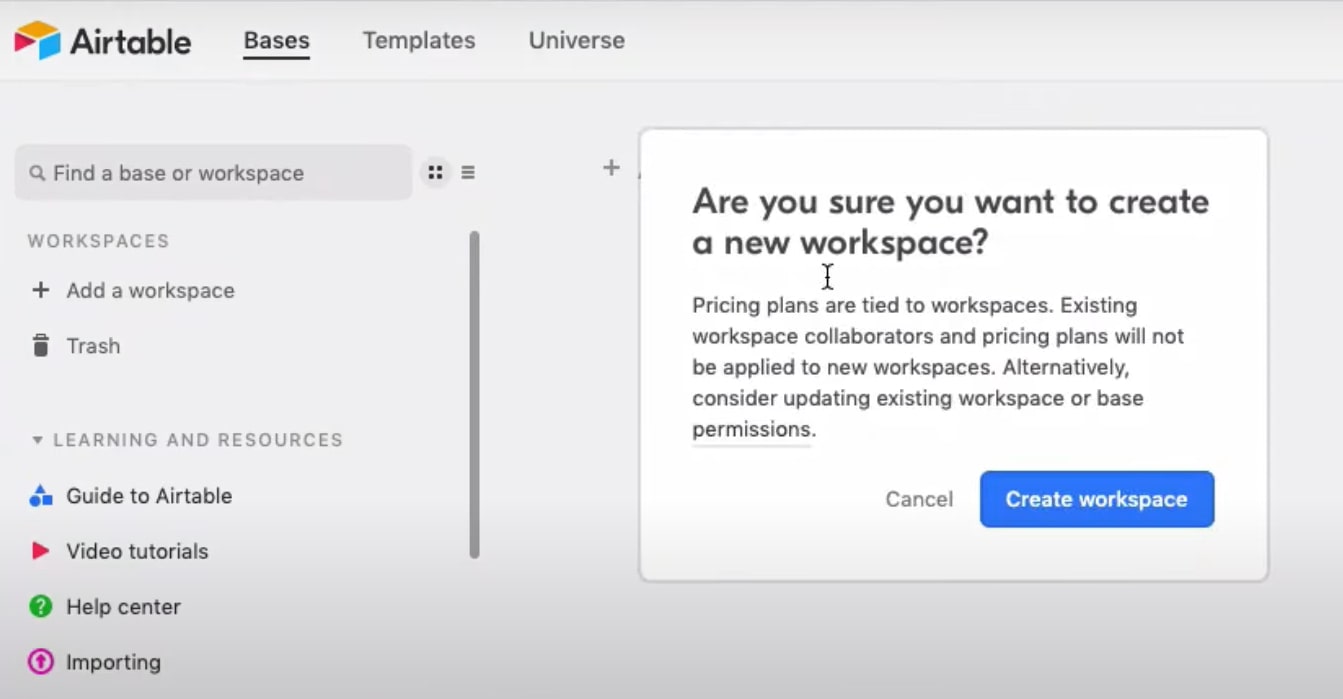The image size is (1343, 699).
Task: Collapse the Learning and Resources section
Action: (x=38, y=439)
